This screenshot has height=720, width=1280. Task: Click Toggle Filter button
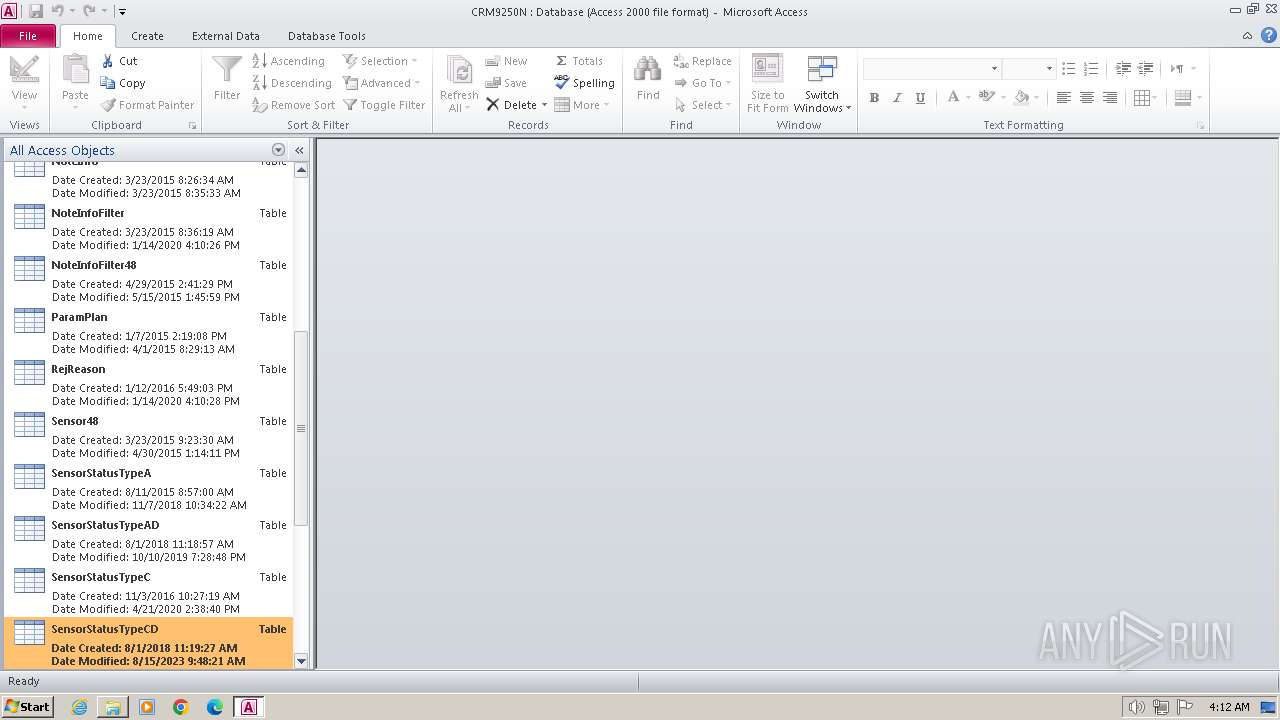pos(384,105)
